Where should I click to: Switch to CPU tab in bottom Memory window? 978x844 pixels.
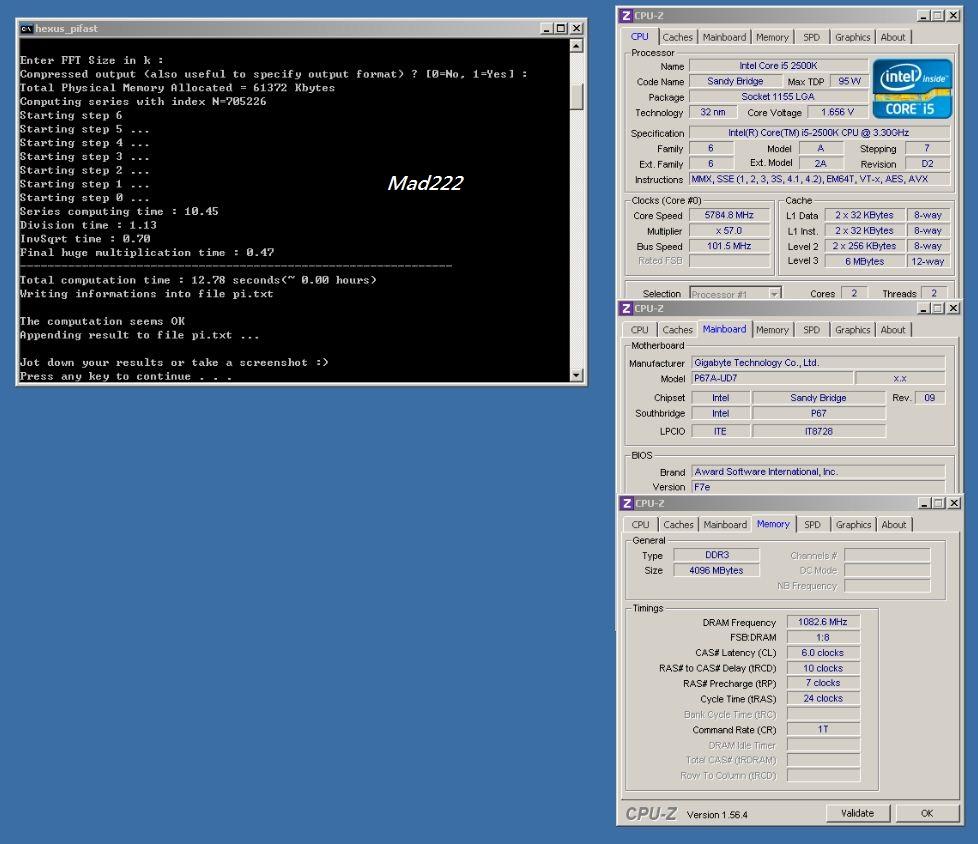tap(641, 525)
